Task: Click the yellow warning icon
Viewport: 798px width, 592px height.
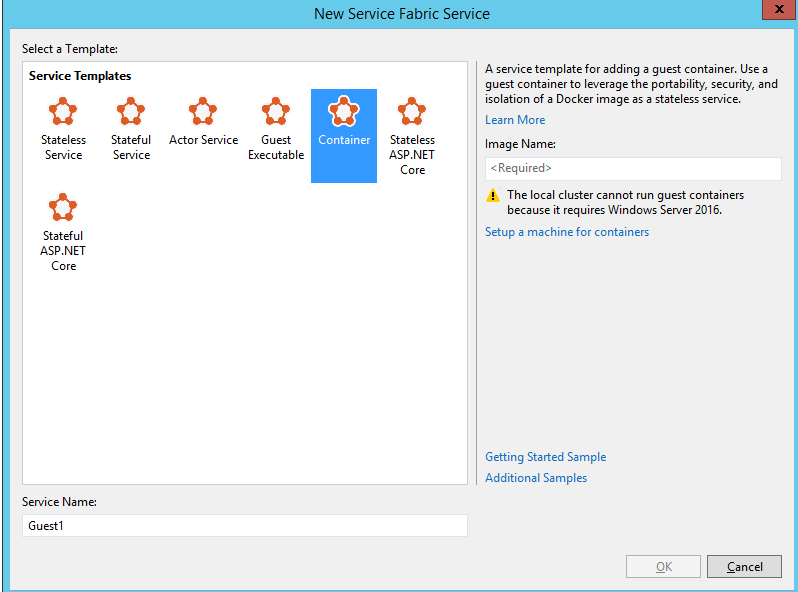Action: 493,195
